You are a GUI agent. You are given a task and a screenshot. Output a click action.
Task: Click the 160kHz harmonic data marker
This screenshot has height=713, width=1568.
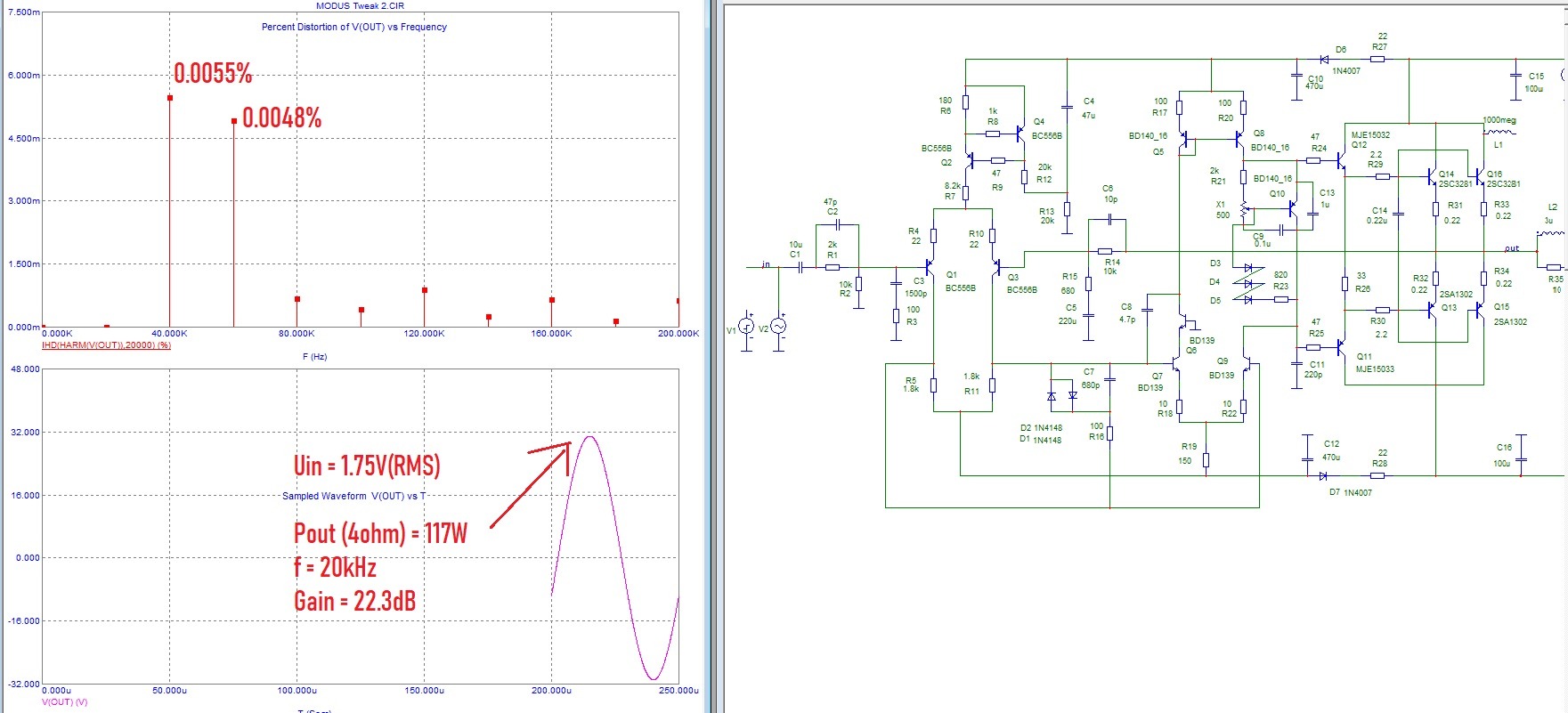tap(552, 300)
